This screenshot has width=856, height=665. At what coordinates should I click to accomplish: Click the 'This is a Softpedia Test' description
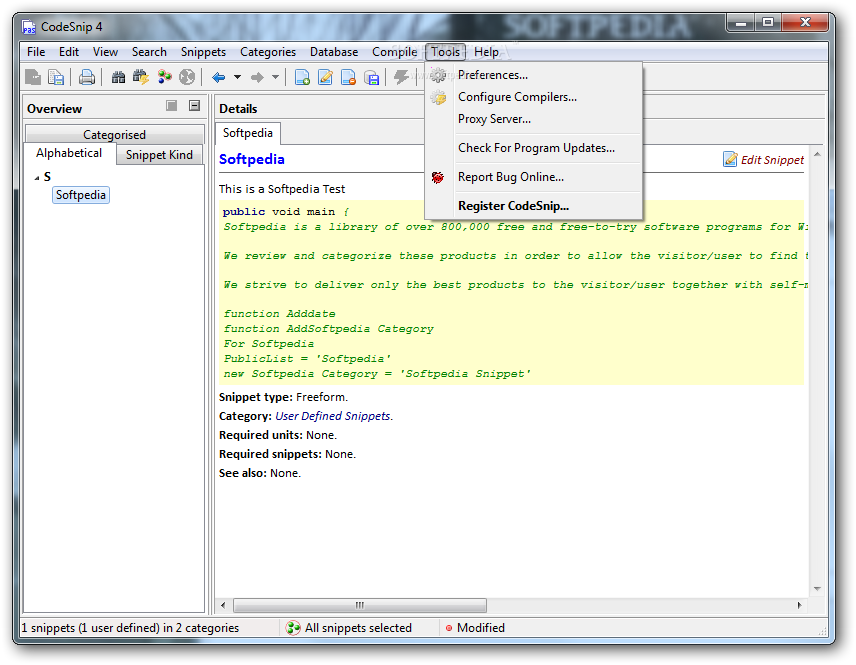(x=282, y=189)
